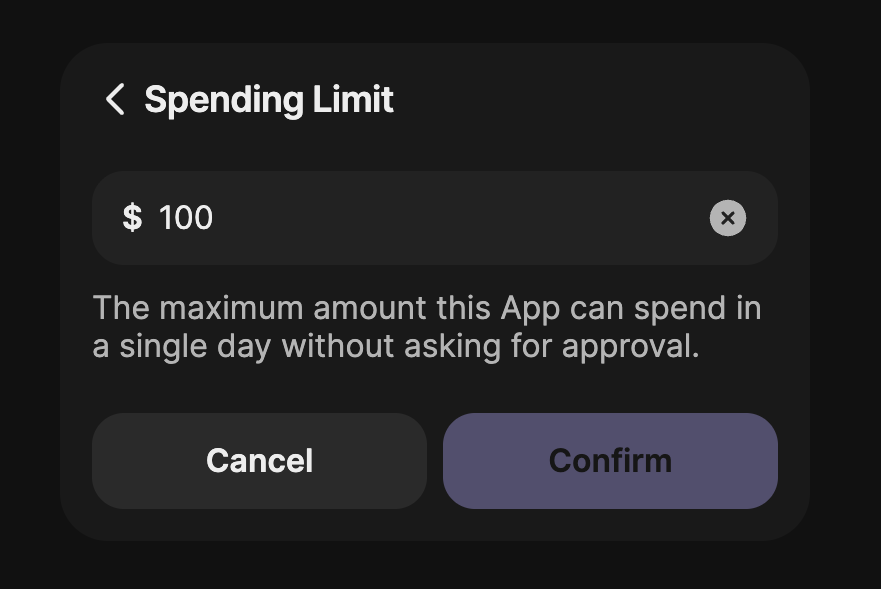The width and height of the screenshot is (881, 589).
Task: Select the 100 value for editing
Action: pyautogui.click(x=186, y=218)
